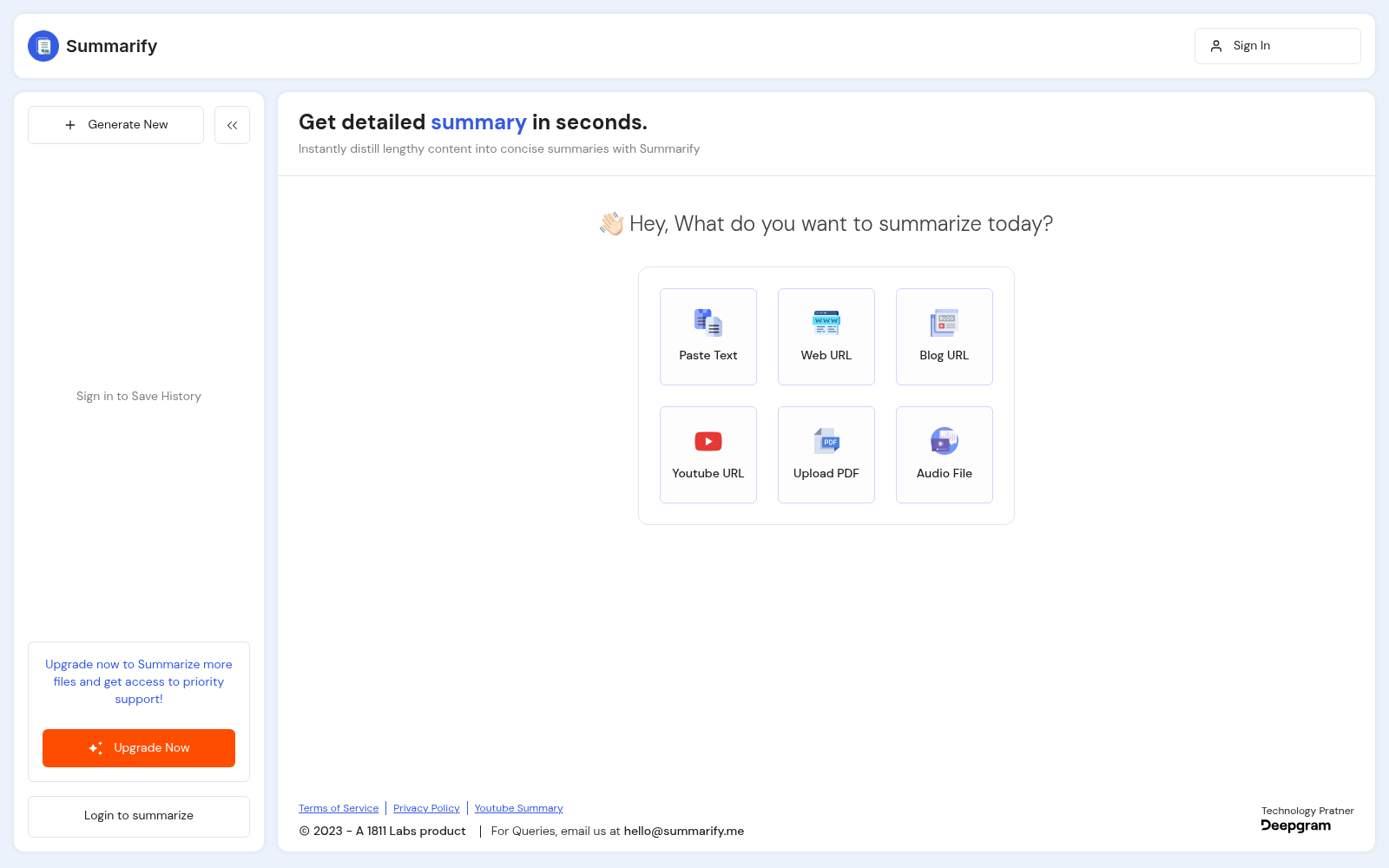Click the Deepgram partner logo
This screenshot has width=1389, height=868.
pos(1295,825)
